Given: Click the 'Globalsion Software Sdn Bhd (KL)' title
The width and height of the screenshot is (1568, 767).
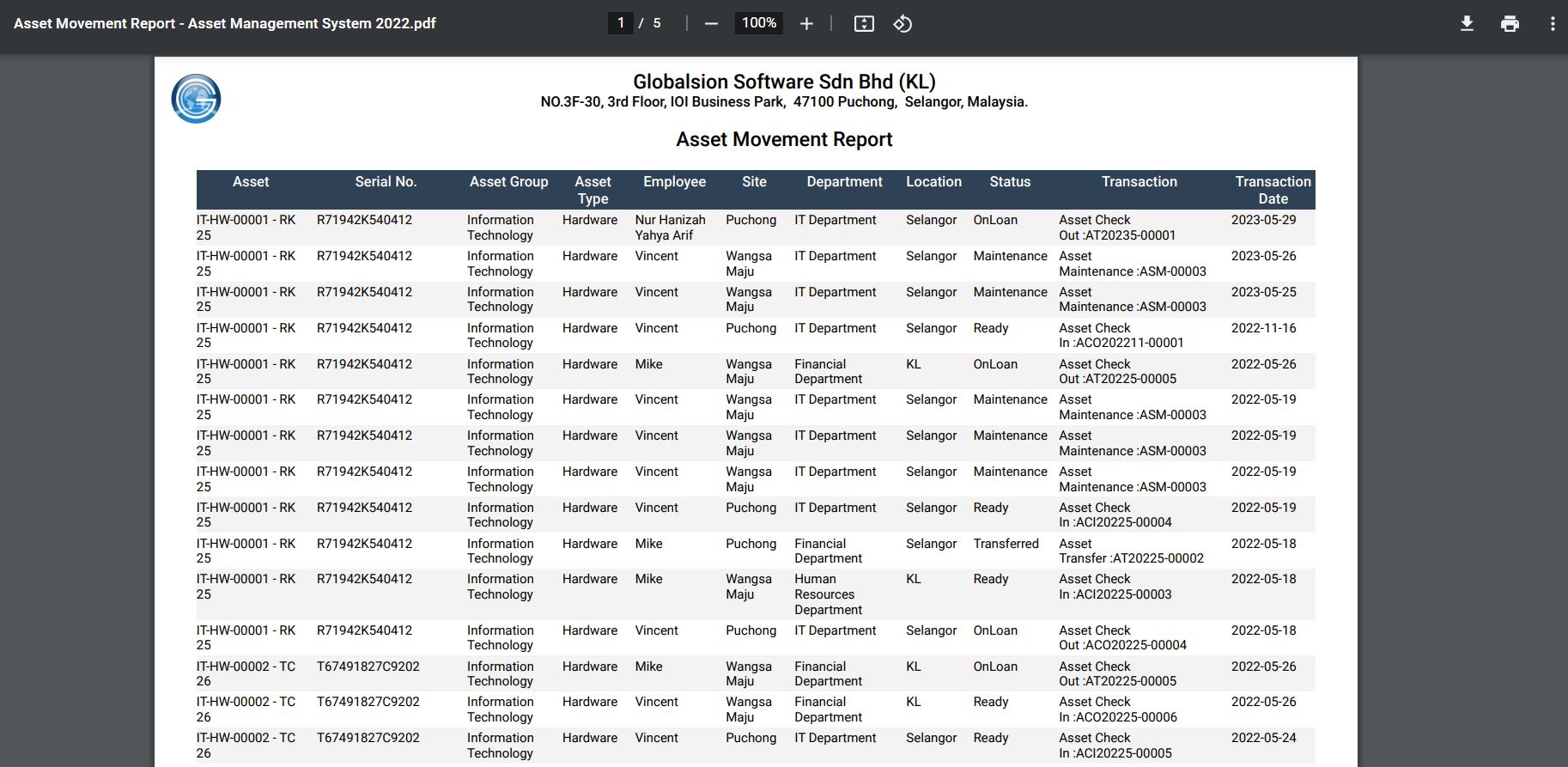Looking at the screenshot, I should (x=784, y=82).
